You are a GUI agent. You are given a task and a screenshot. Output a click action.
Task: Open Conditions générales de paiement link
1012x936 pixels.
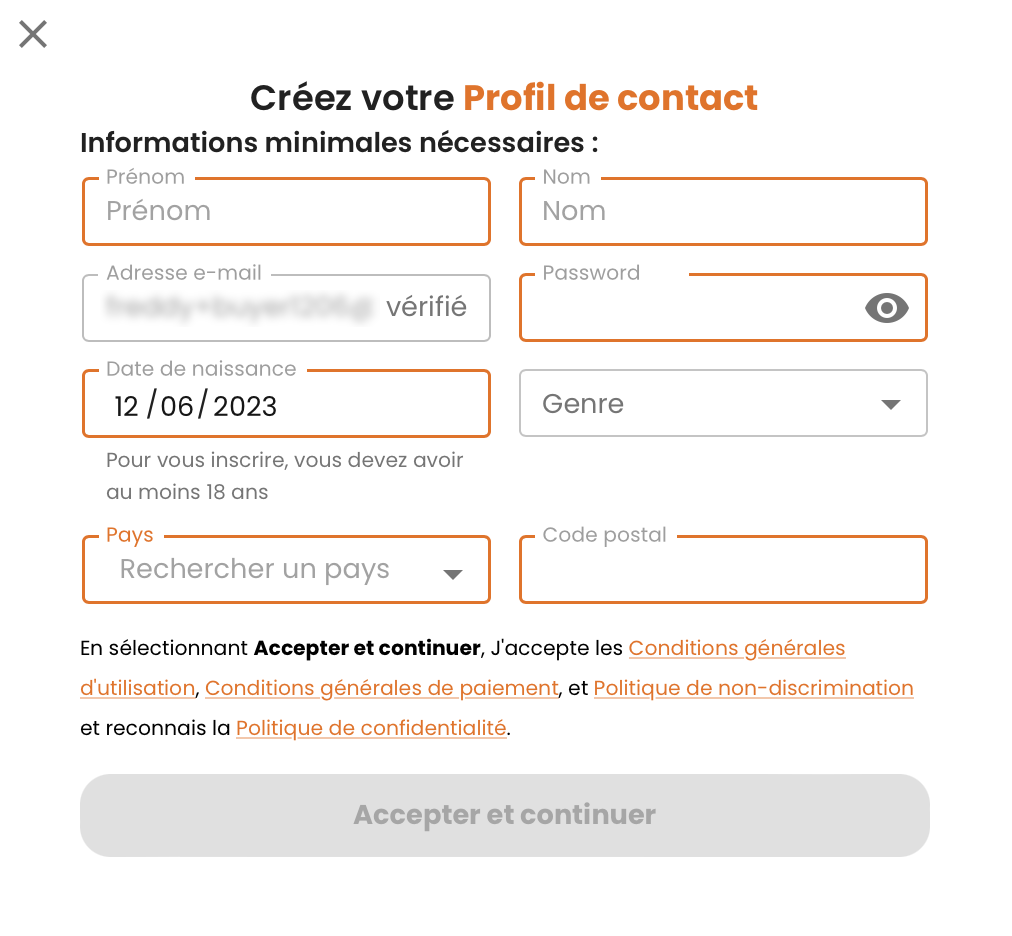381,688
